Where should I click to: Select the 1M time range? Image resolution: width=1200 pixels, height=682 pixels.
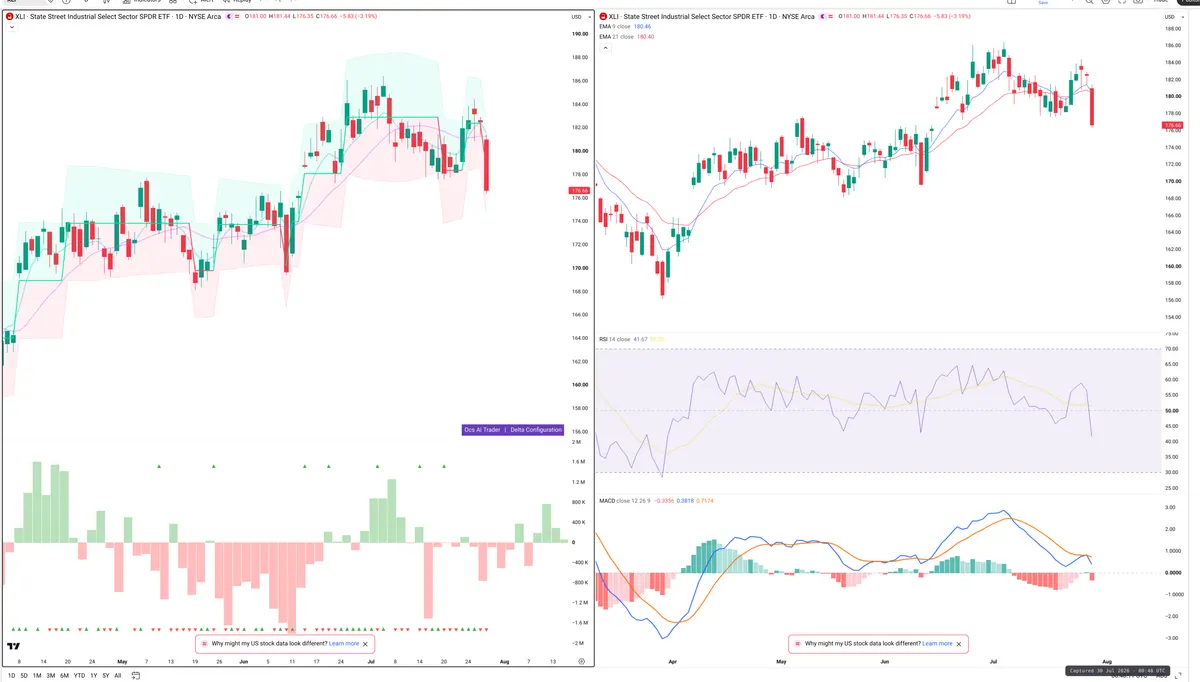(37, 676)
